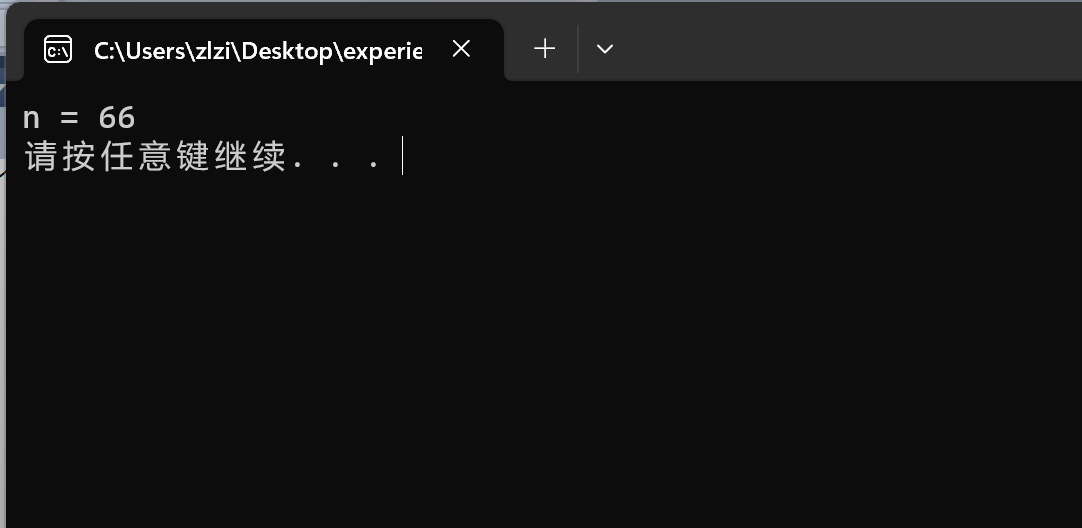Click the "n = 66" output line

pyautogui.click(x=78, y=118)
